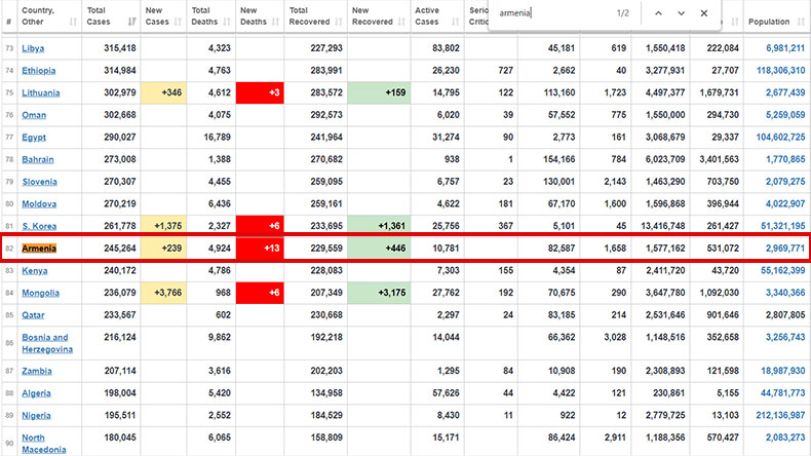Select Armenia new deaths +13 cell
Viewport: 811px width, 456px height.
[x=260, y=248]
